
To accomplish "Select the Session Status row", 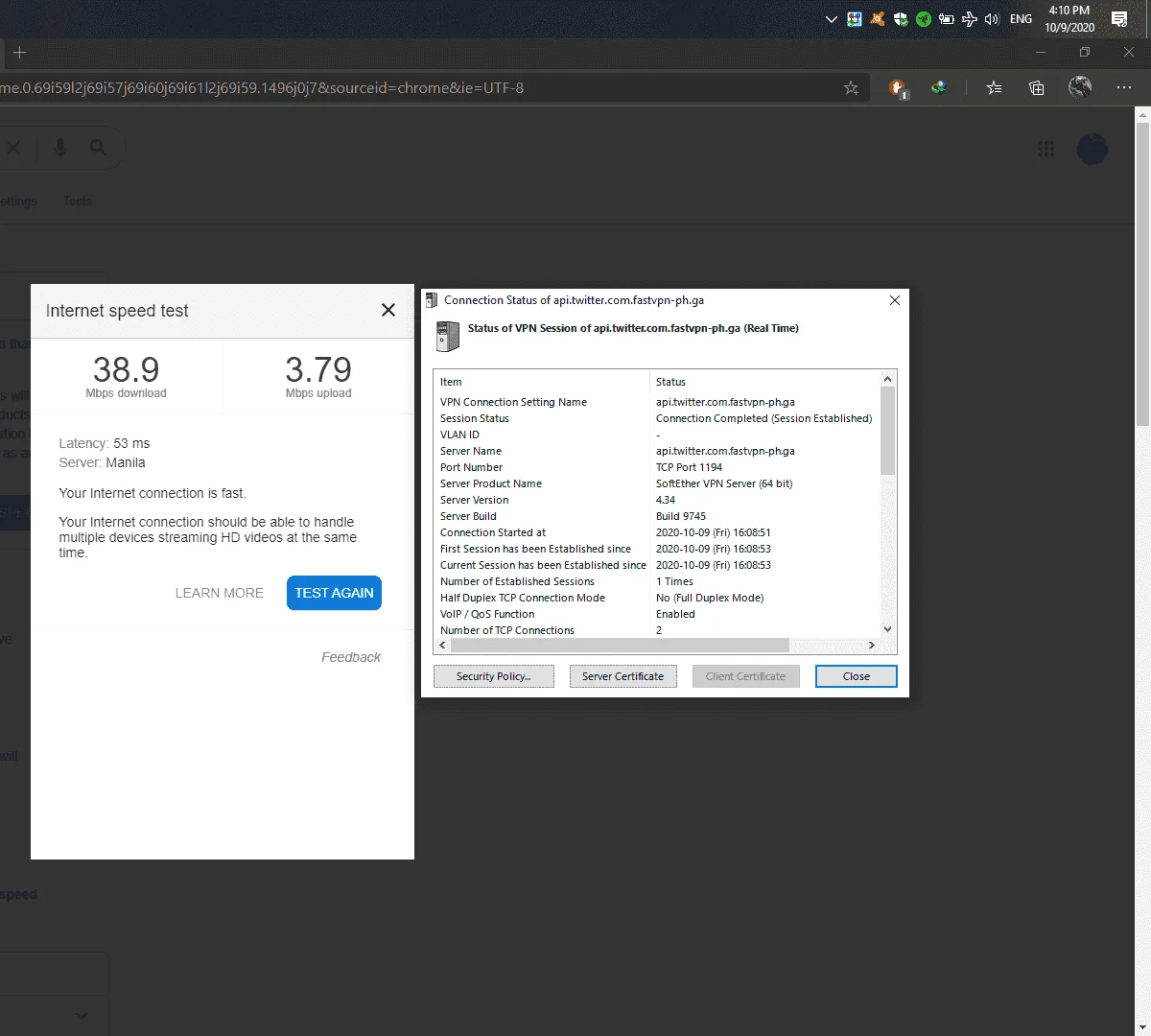I will tap(657, 418).
